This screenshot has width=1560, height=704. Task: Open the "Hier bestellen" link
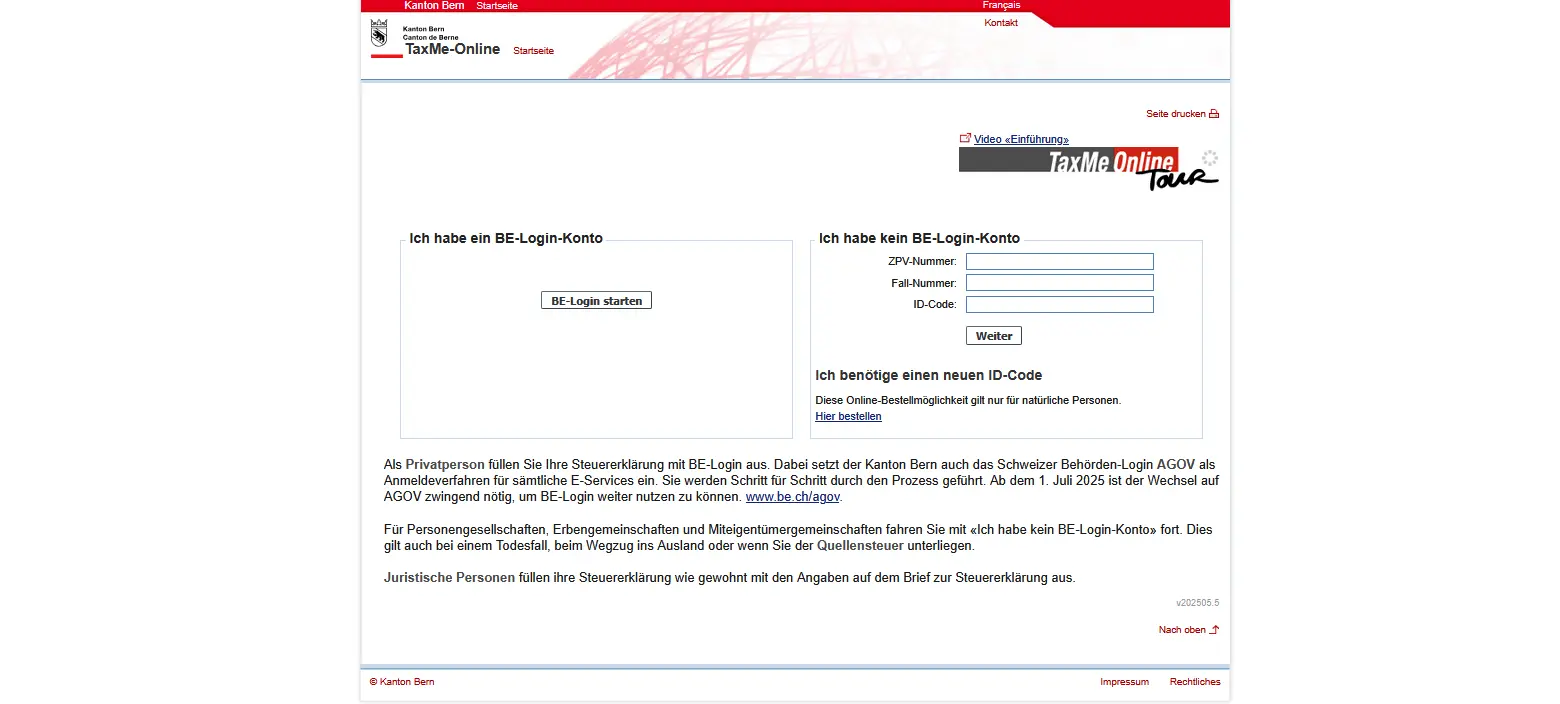pos(847,416)
